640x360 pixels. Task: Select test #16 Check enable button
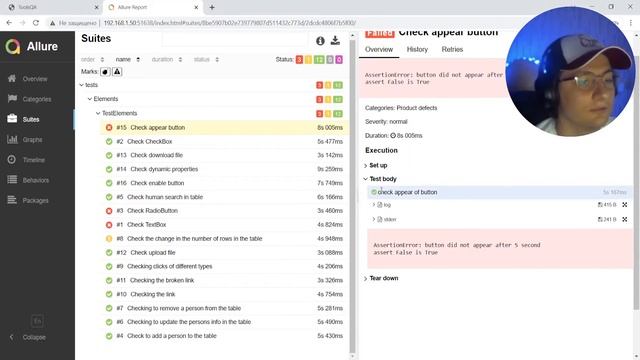tap(224, 183)
